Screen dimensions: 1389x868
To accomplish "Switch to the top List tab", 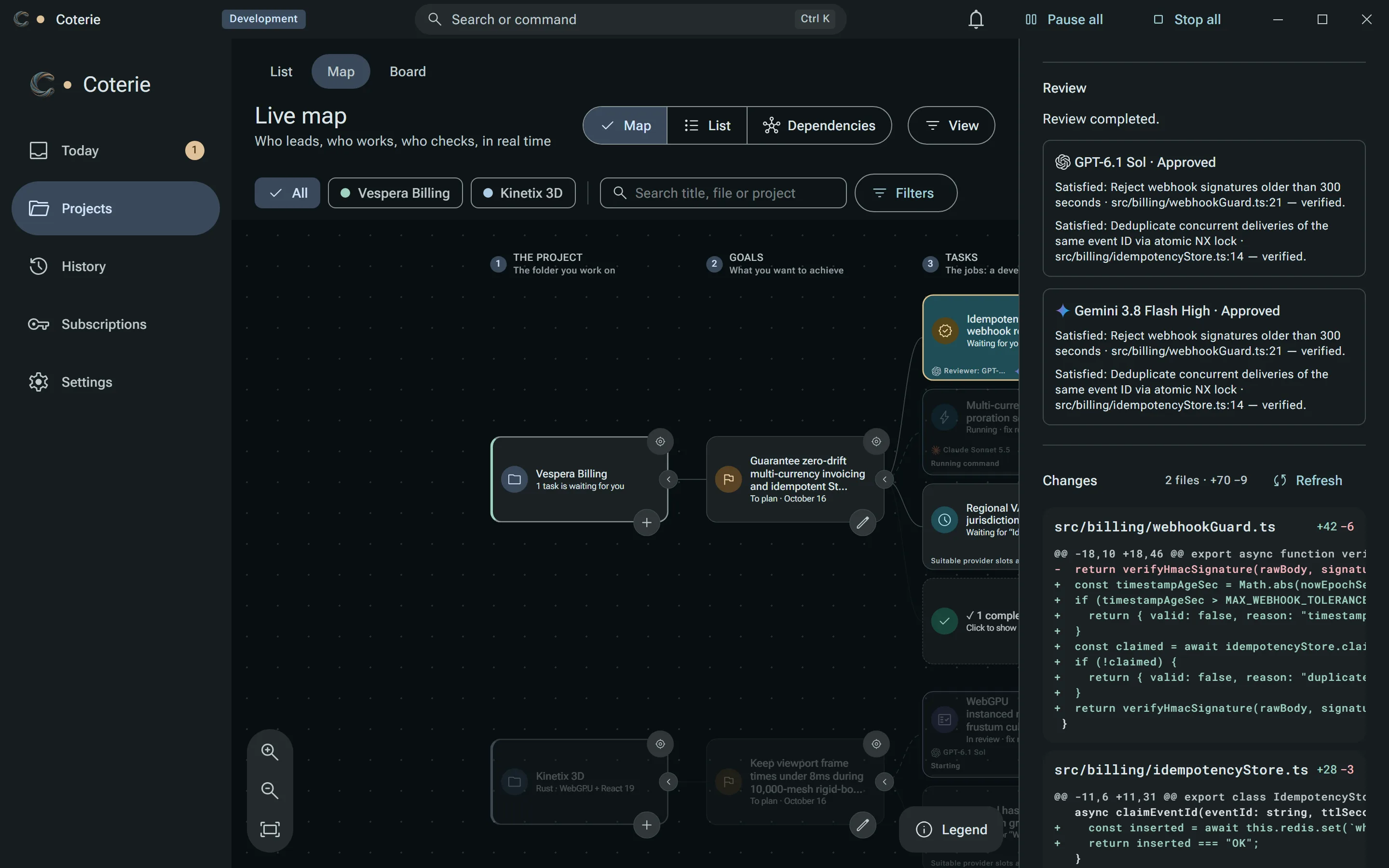I will pyautogui.click(x=281, y=71).
